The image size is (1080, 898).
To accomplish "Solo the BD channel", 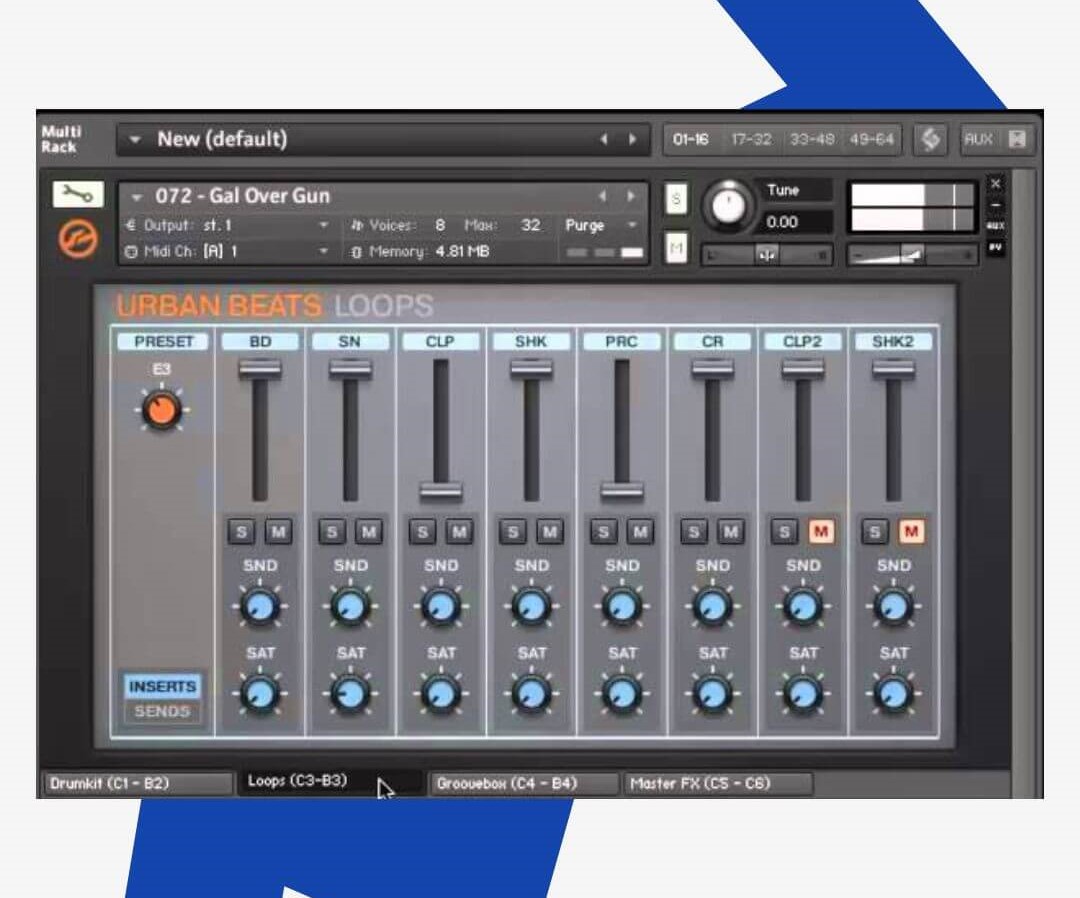I will 242,532.
